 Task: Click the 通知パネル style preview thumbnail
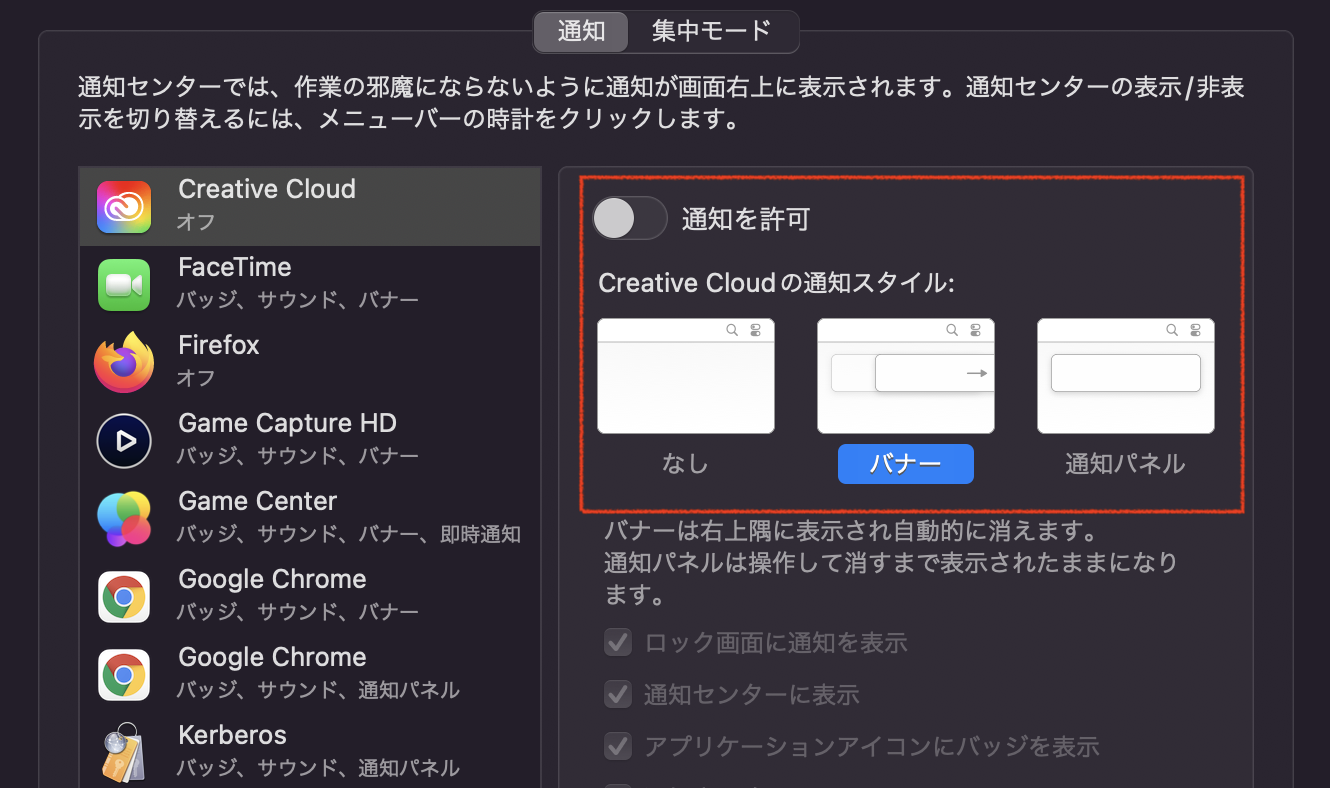click(1126, 376)
